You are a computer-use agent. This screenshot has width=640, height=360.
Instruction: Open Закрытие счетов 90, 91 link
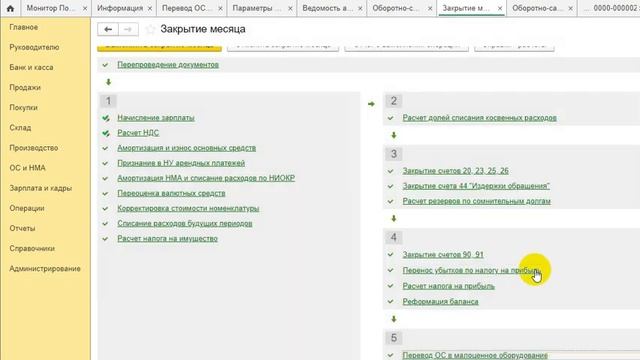coord(443,255)
